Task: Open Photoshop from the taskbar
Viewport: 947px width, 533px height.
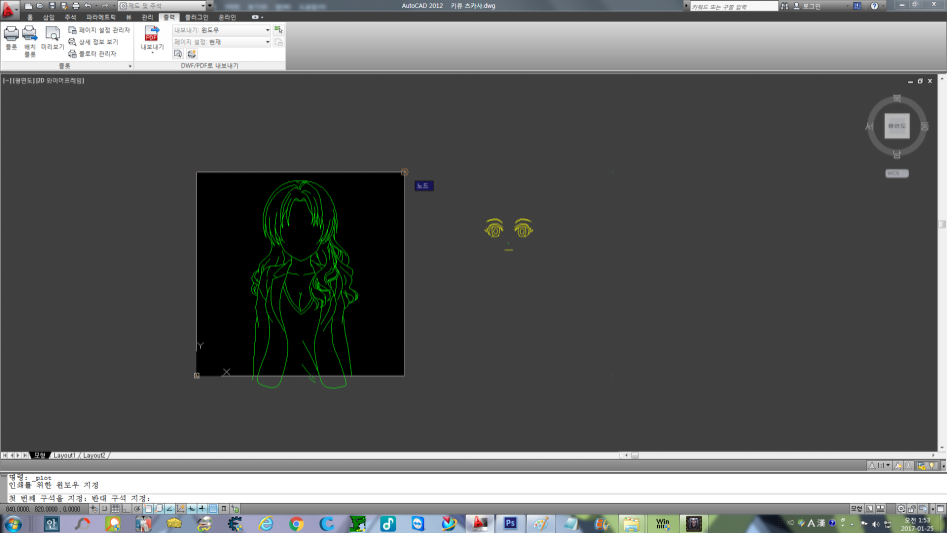Action: [x=510, y=524]
